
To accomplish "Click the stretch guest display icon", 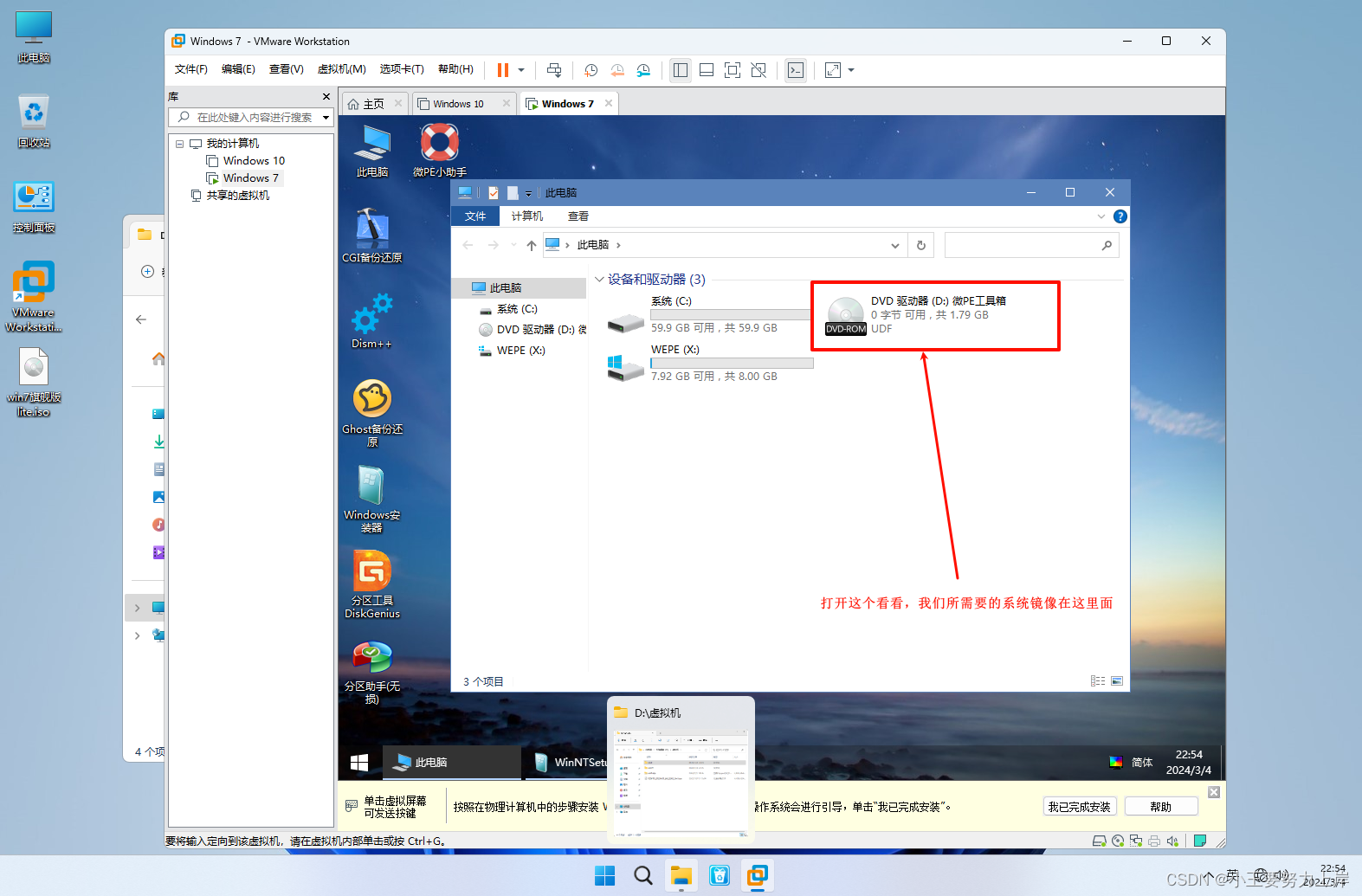I will pyautogui.click(x=833, y=70).
